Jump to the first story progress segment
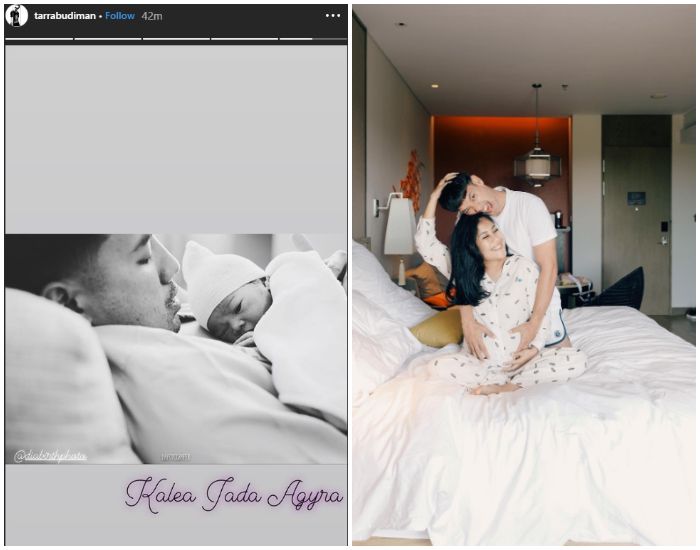Image resolution: width=700 pixels, height=550 pixels. click(x=39, y=39)
